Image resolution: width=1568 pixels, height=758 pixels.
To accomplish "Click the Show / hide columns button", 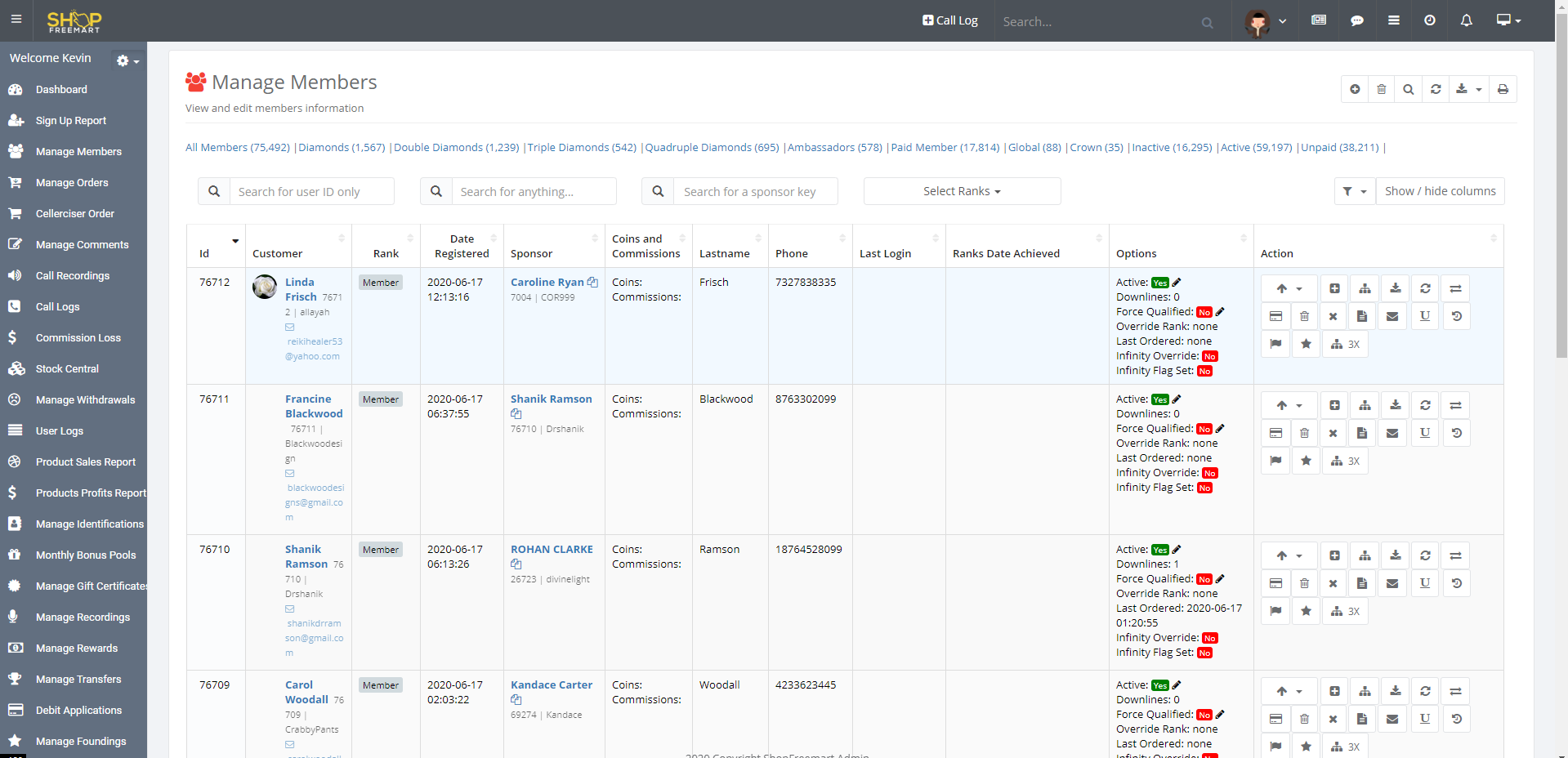I will pos(1440,191).
